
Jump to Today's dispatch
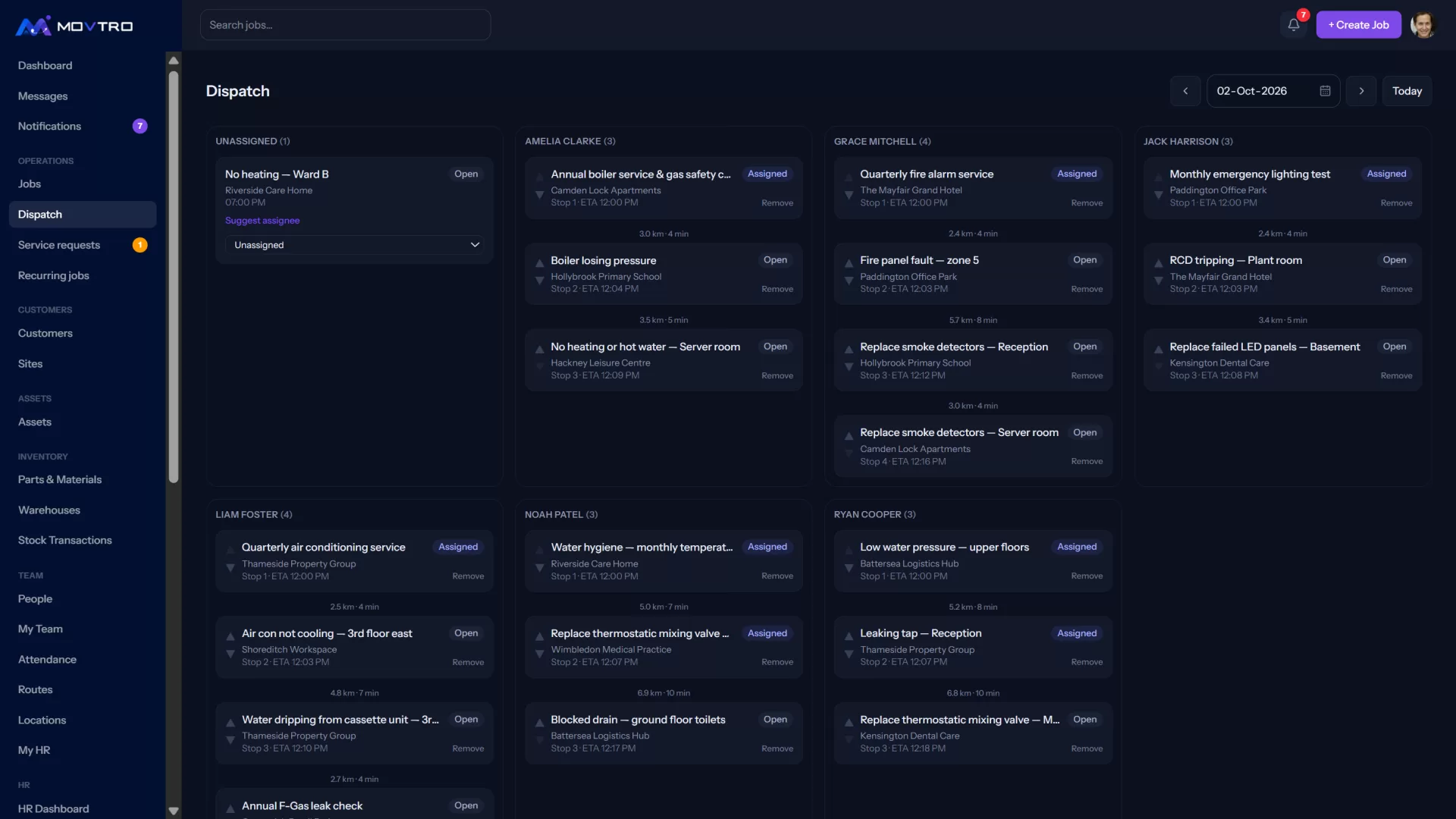pyautogui.click(x=1407, y=91)
